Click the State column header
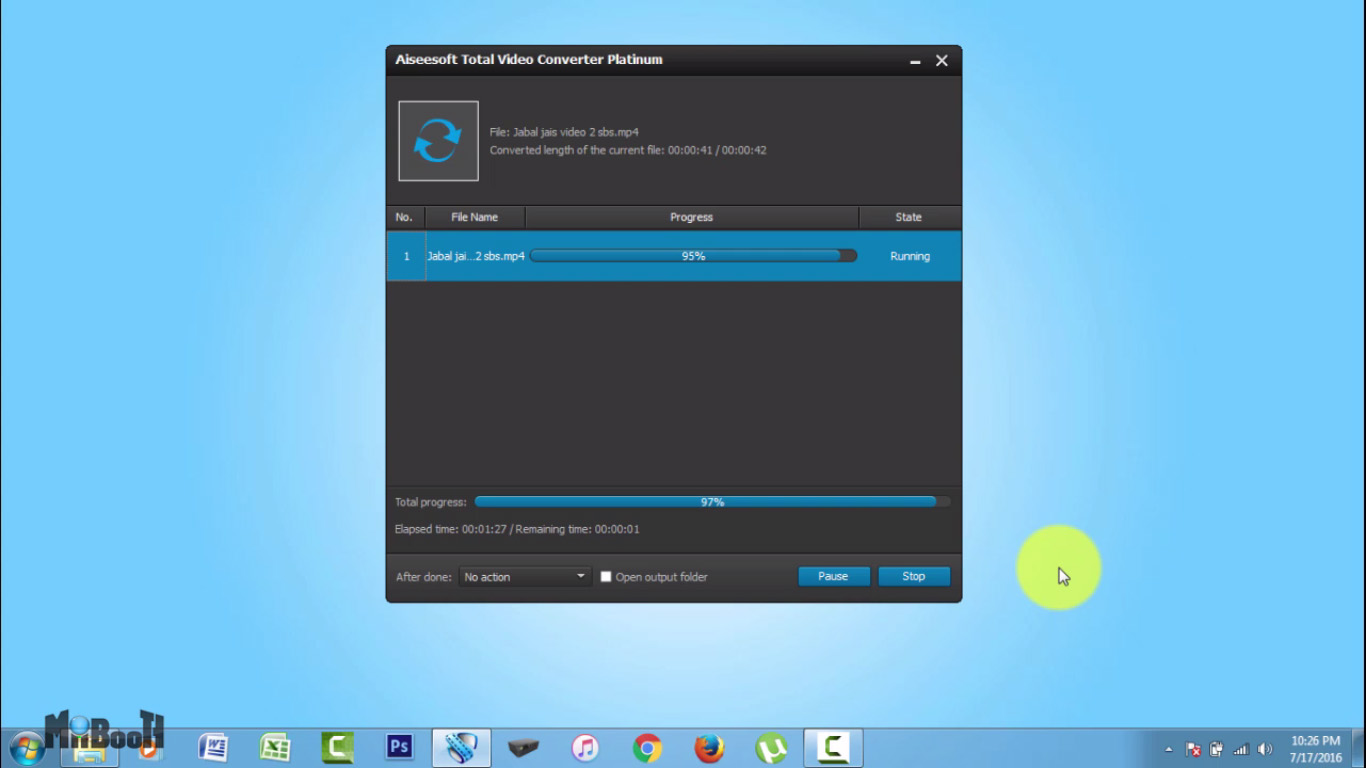 909,217
